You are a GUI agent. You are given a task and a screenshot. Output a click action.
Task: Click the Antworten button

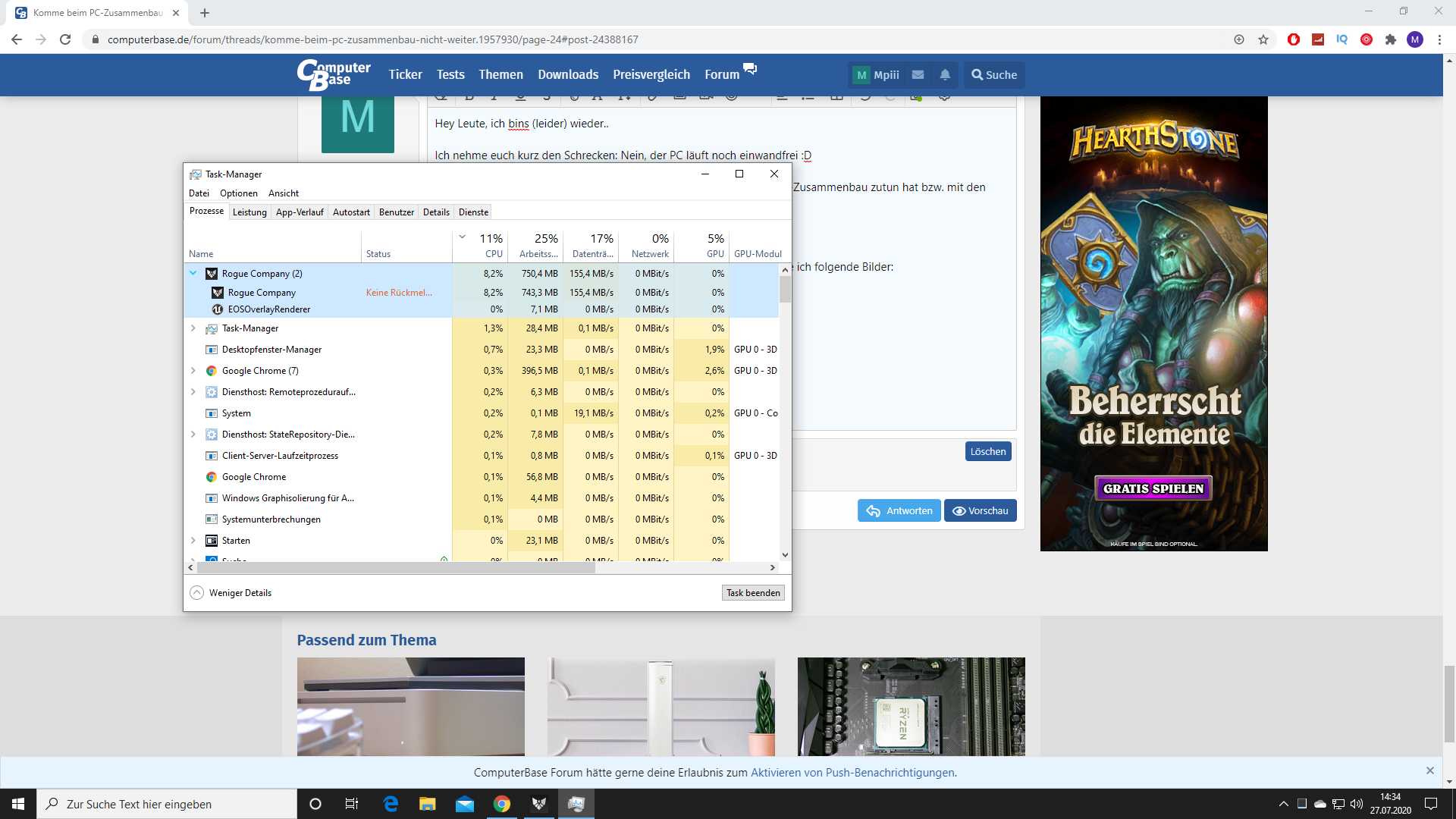tap(899, 510)
